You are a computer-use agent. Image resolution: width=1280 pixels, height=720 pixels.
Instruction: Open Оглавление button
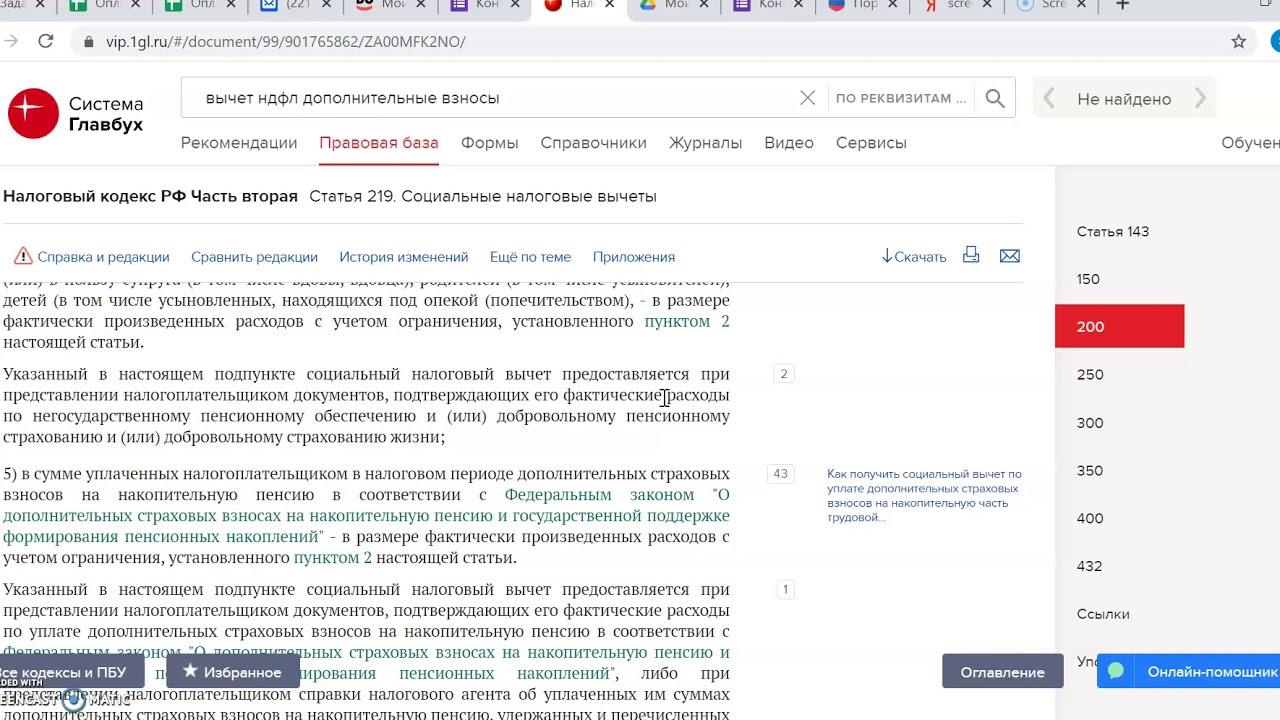click(x=1002, y=672)
